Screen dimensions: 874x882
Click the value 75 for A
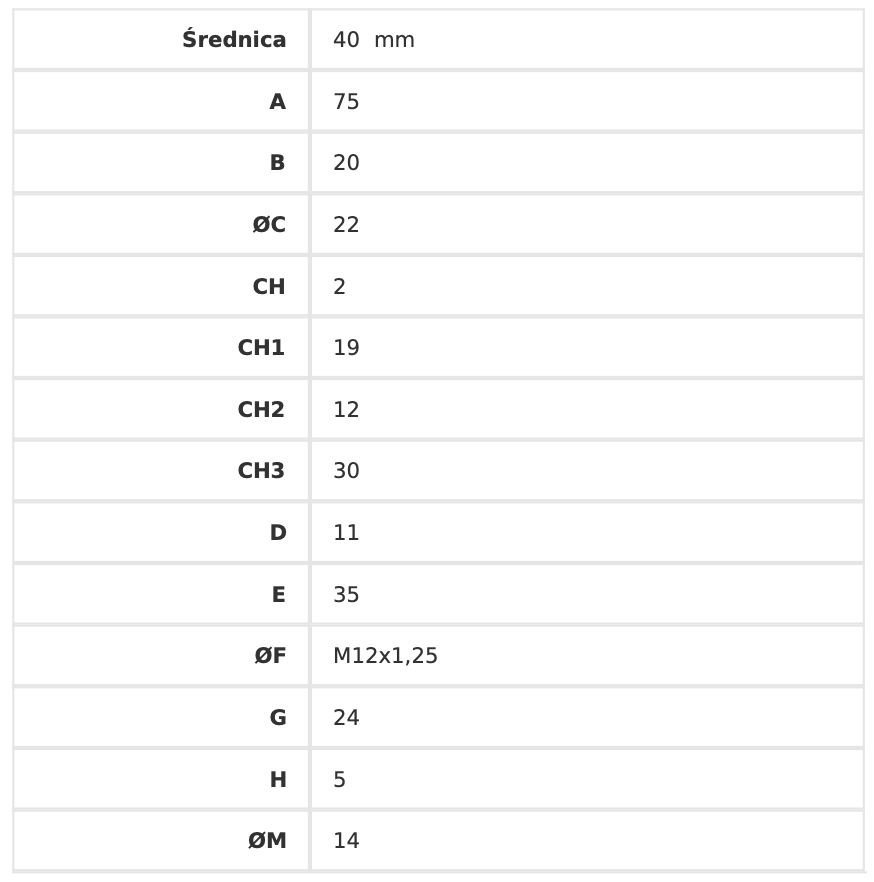(x=346, y=102)
